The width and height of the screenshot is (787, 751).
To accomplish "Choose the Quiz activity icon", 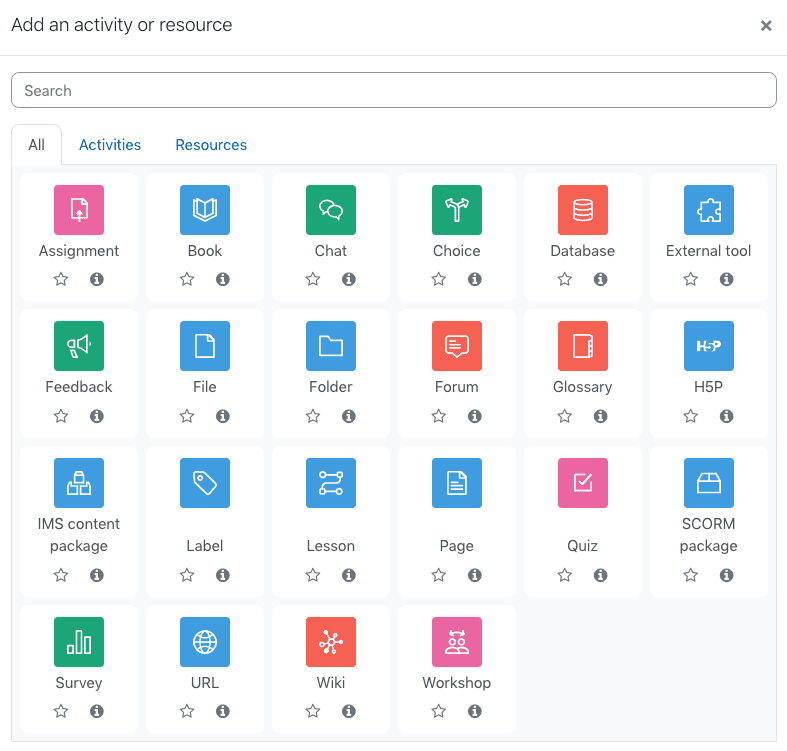I will (582, 483).
